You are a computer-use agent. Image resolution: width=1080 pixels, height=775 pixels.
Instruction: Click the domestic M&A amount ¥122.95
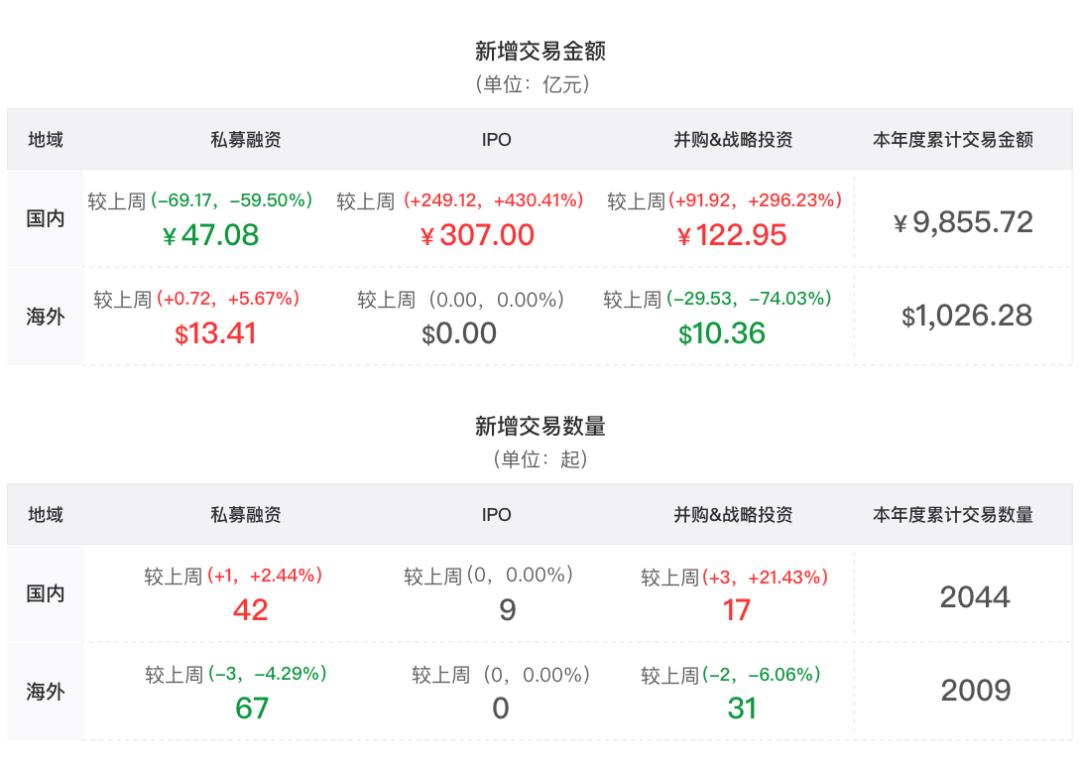(x=731, y=236)
